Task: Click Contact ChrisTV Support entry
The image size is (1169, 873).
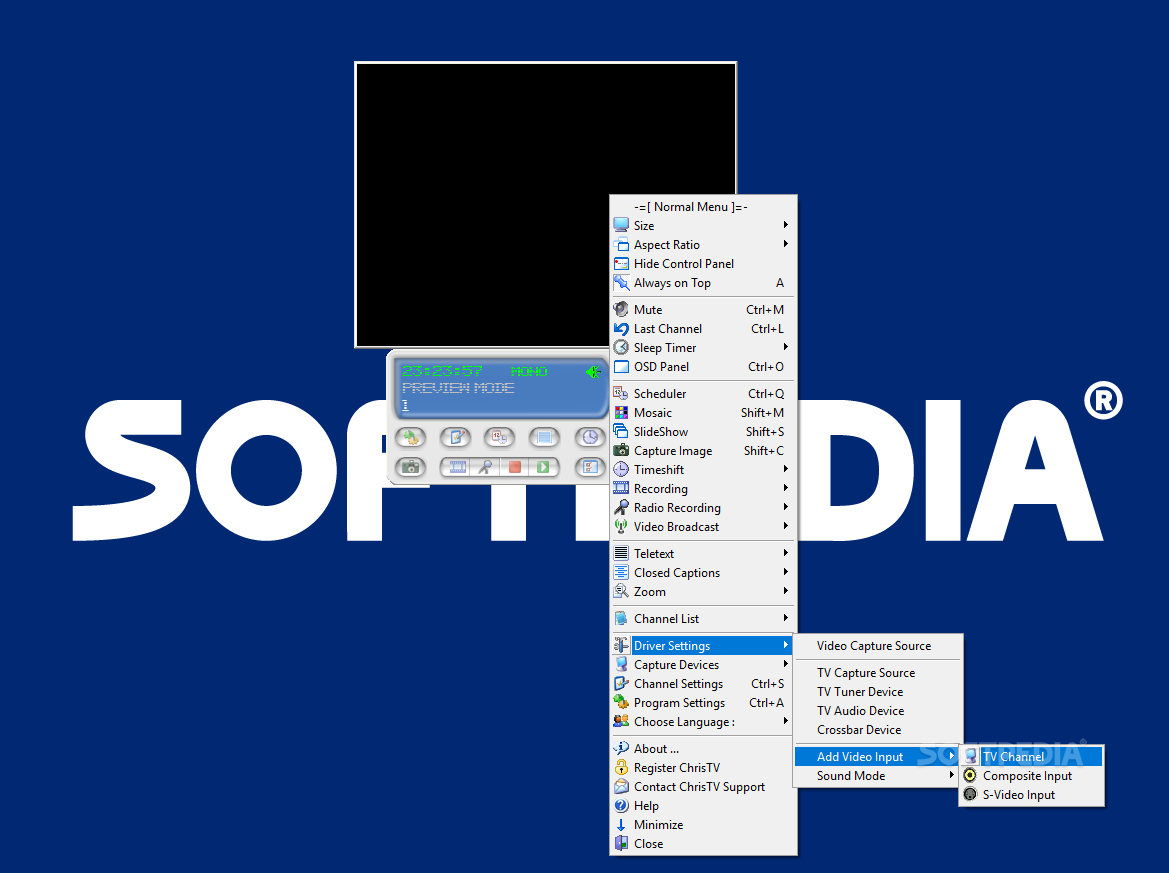Action: [x=703, y=787]
